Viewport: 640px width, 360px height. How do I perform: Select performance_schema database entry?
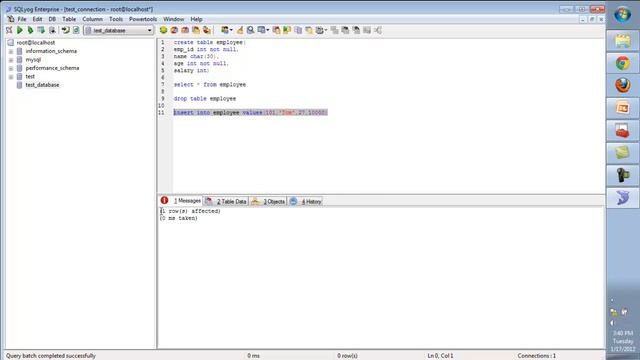[52, 68]
